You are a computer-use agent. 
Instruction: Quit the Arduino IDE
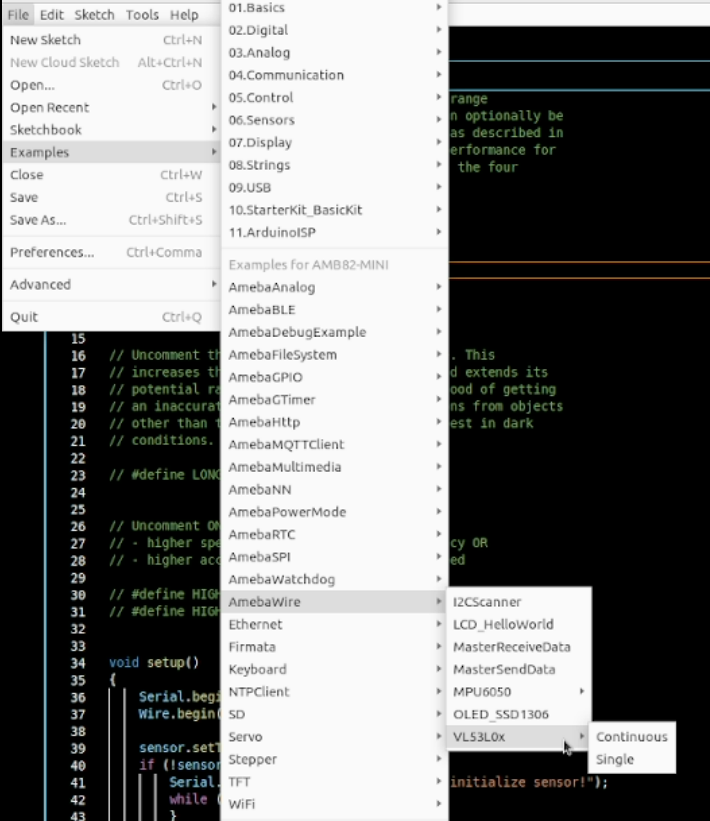(24, 317)
